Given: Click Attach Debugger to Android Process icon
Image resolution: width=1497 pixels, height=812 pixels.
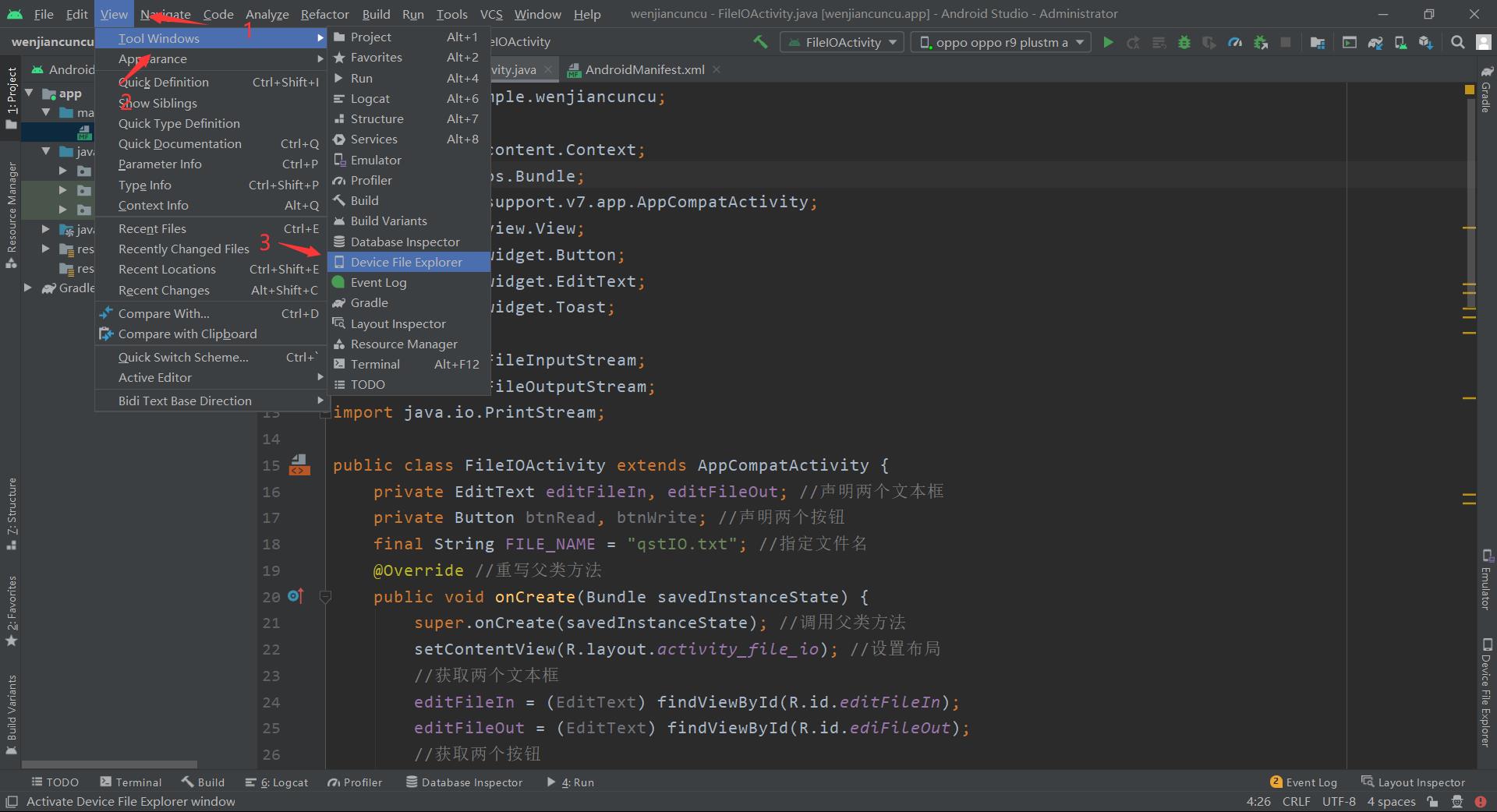Looking at the screenshot, I should pos(1261,42).
